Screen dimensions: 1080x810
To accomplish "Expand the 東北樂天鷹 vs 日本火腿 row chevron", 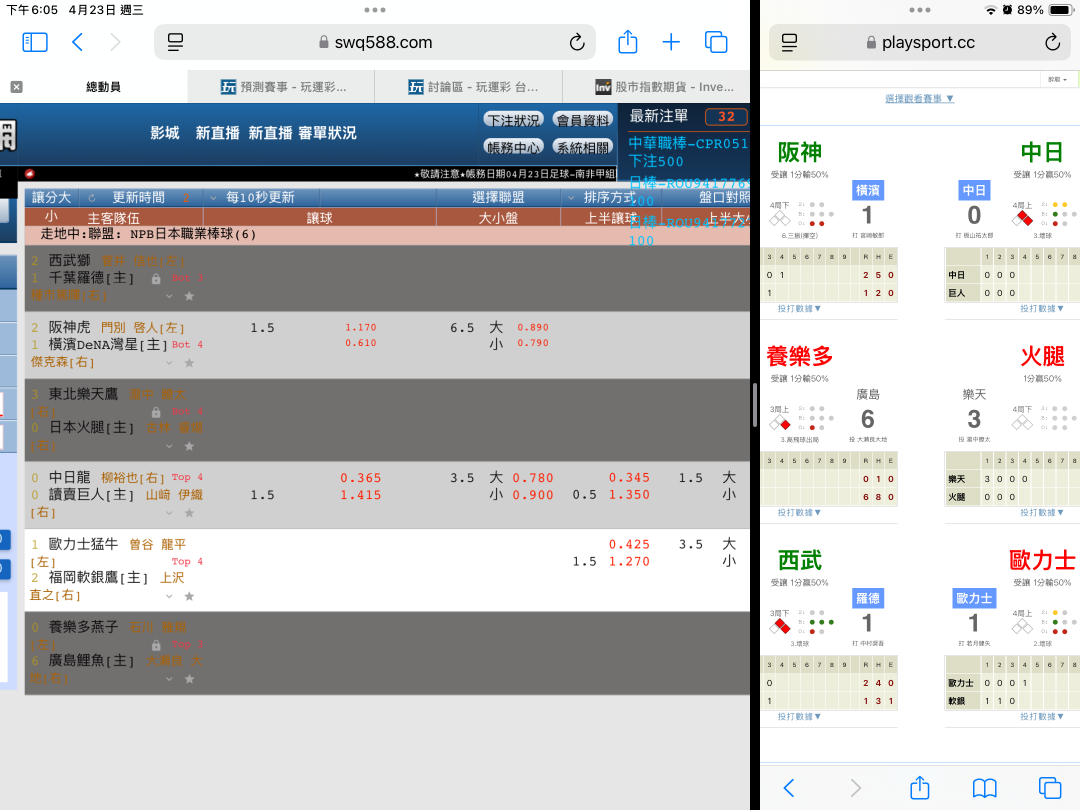I will click(169, 446).
